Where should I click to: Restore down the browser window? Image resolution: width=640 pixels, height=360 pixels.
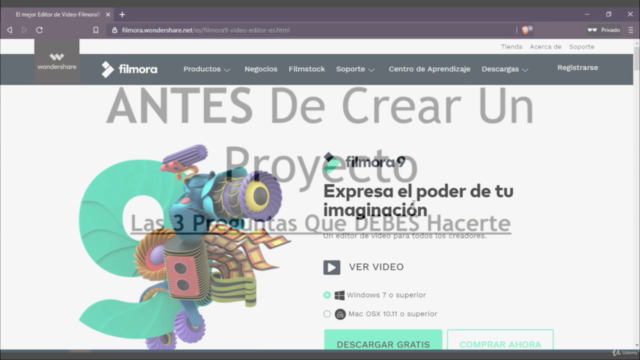[609, 14]
